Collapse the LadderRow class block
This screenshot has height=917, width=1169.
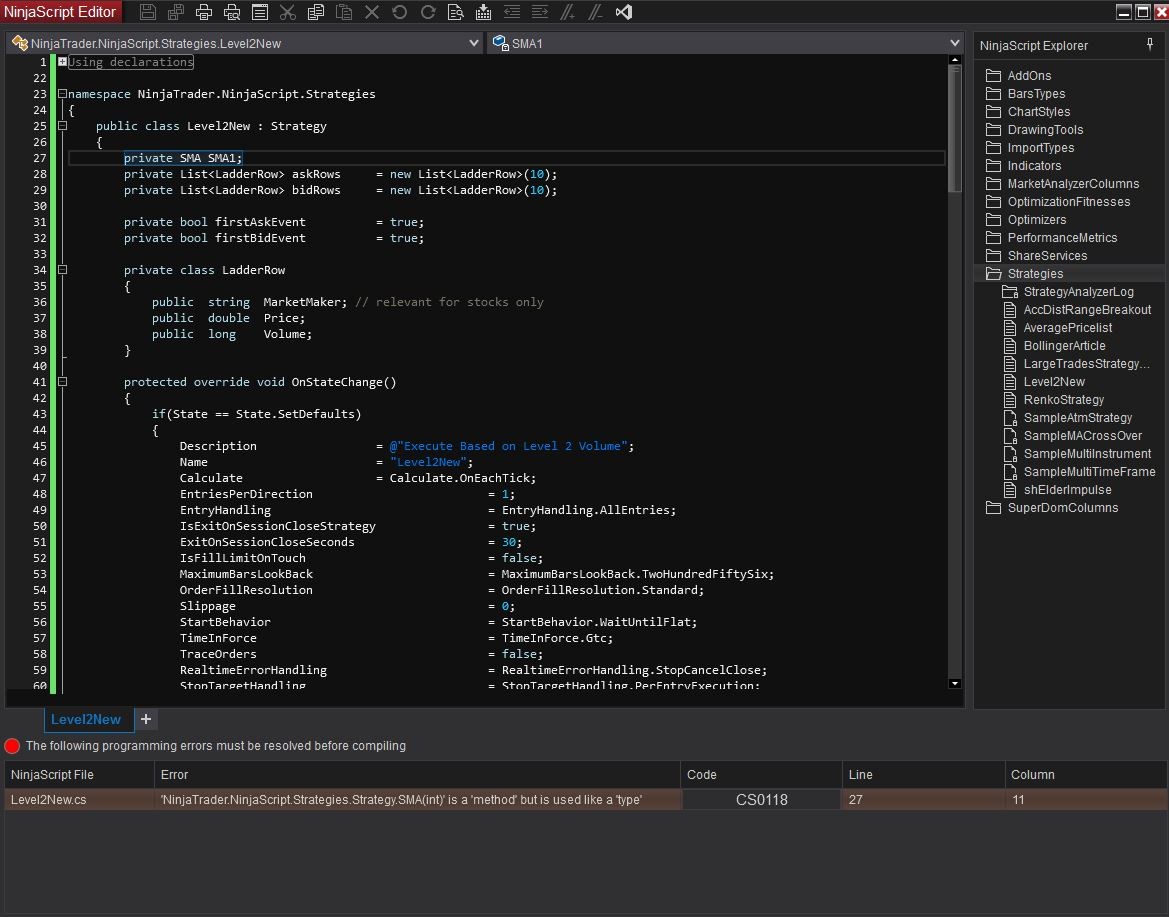coord(63,270)
